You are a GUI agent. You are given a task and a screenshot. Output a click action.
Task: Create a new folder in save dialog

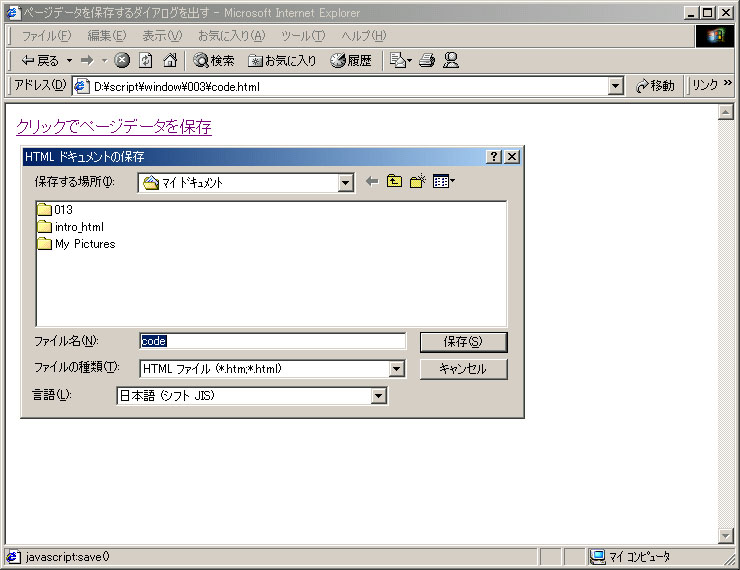click(x=418, y=182)
